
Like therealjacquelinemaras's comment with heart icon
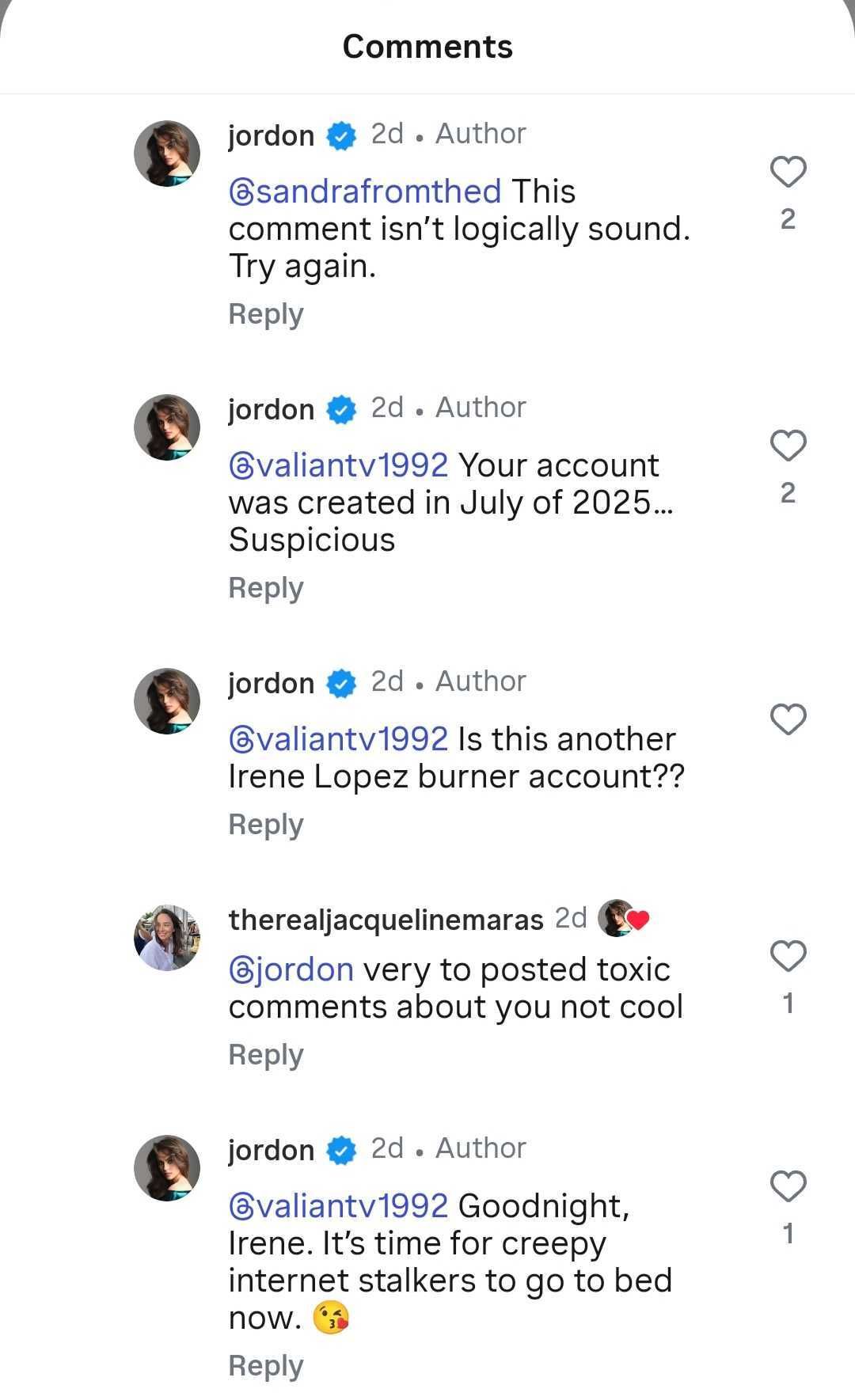[x=788, y=956]
